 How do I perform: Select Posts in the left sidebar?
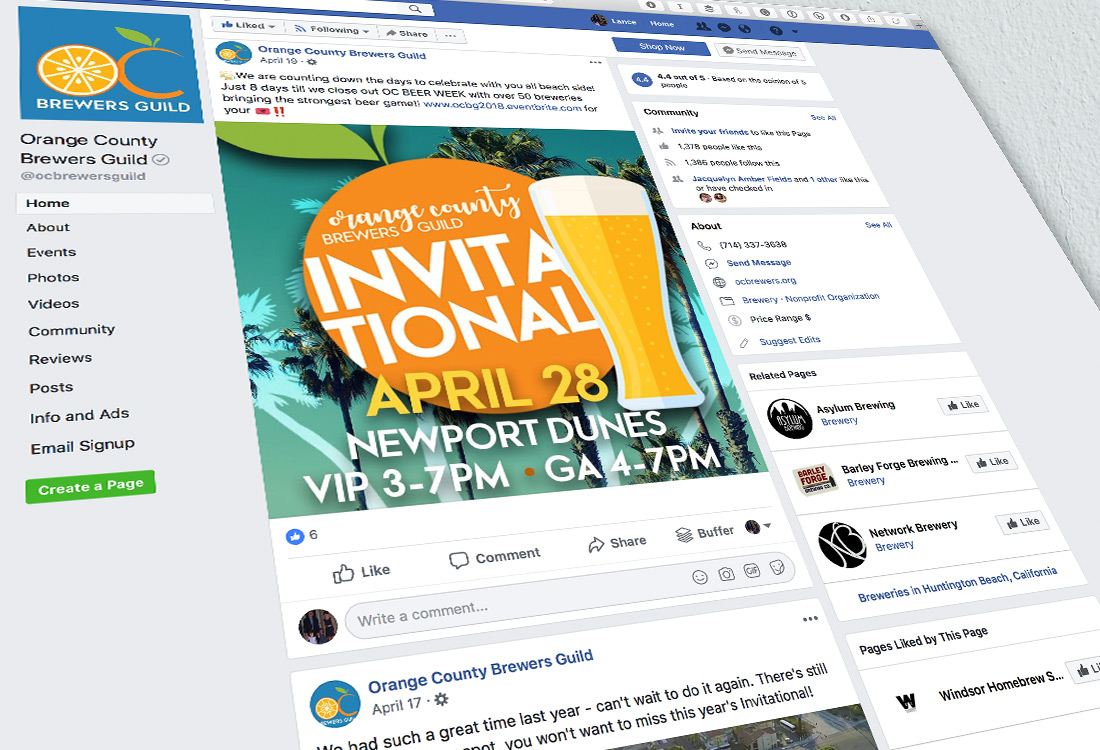click(51, 387)
